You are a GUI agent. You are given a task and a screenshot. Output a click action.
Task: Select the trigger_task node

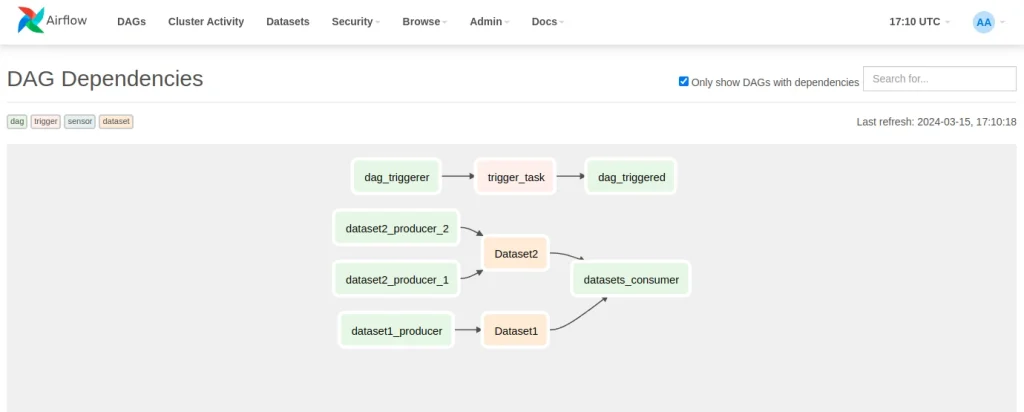click(x=515, y=176)
